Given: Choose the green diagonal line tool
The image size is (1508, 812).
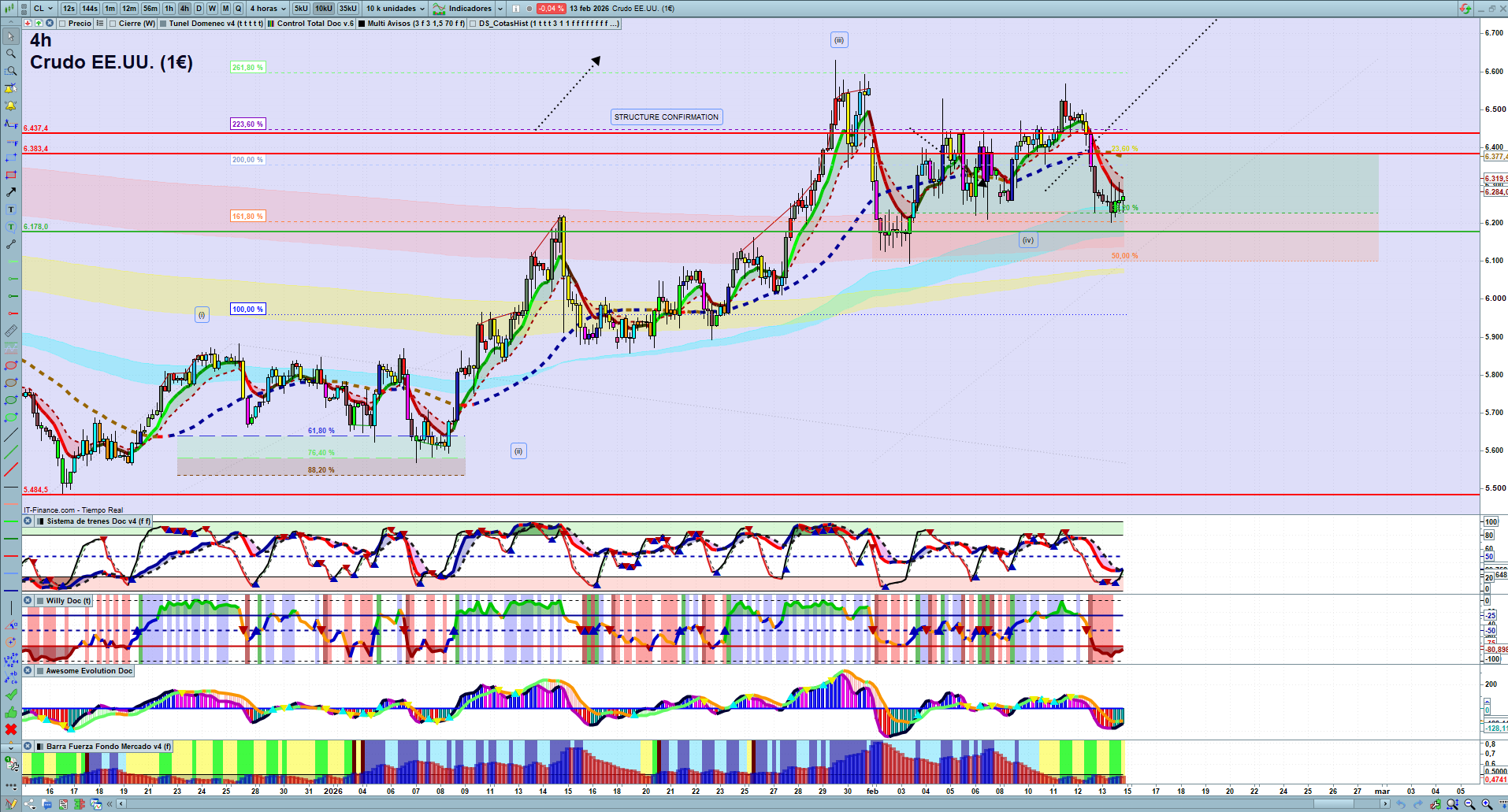Looking at the screenshot, I should 11,452.
